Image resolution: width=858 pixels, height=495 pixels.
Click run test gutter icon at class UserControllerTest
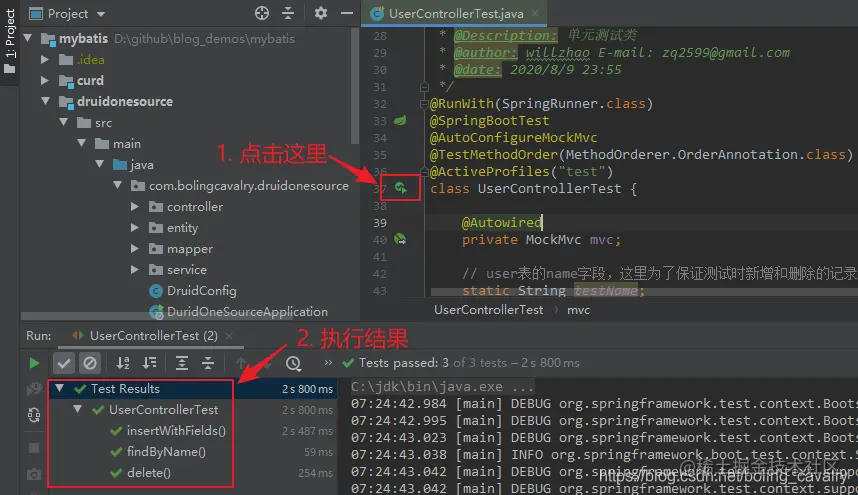coord(401,188)
